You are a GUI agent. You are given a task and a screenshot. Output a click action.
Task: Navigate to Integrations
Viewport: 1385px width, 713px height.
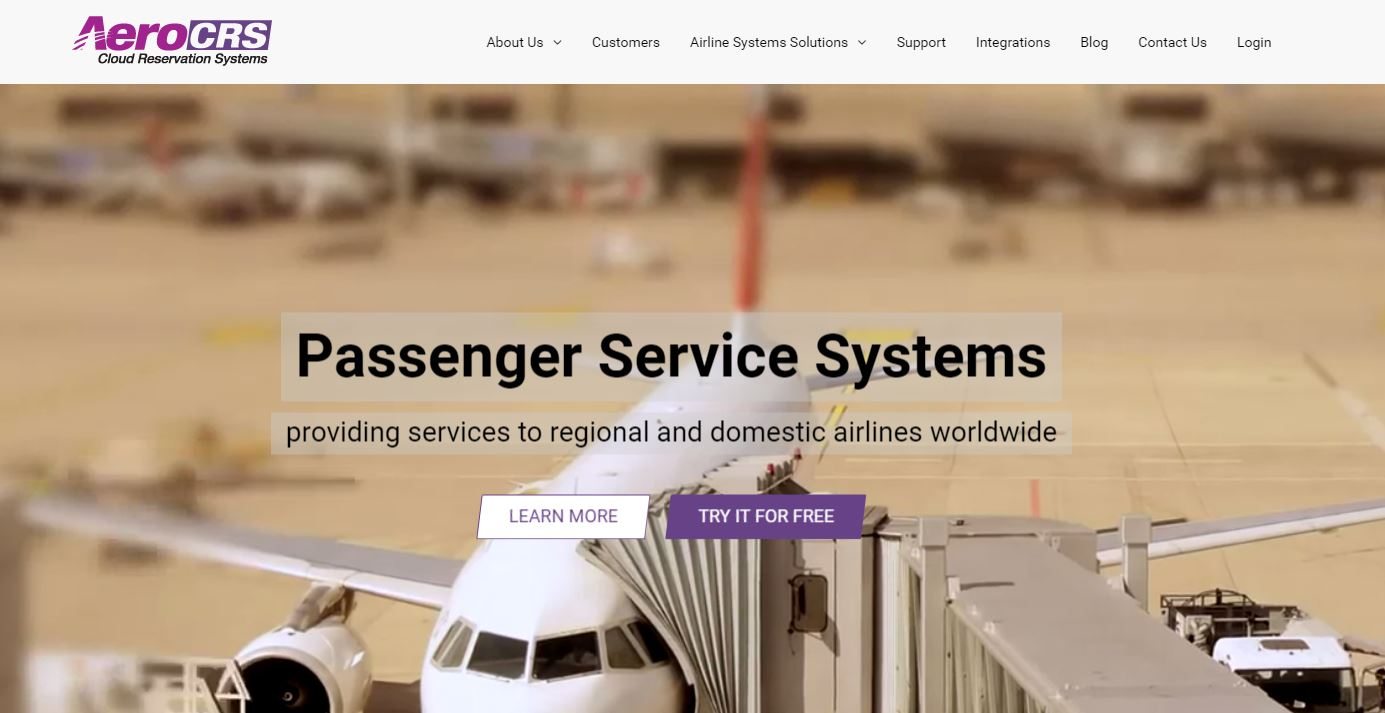[x=1013, y=42]
